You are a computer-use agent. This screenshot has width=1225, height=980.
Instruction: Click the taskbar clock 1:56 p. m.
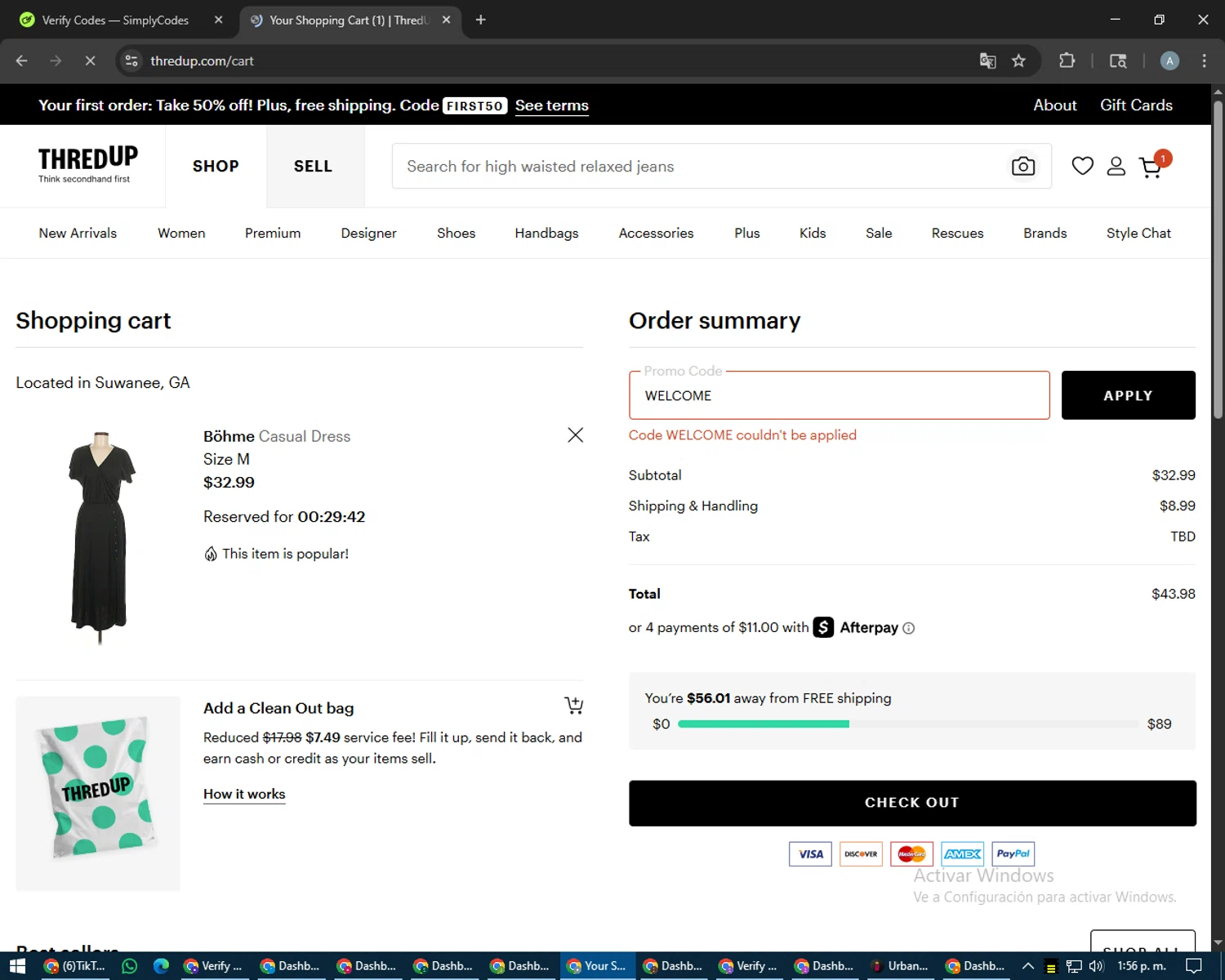[1141, 966]
